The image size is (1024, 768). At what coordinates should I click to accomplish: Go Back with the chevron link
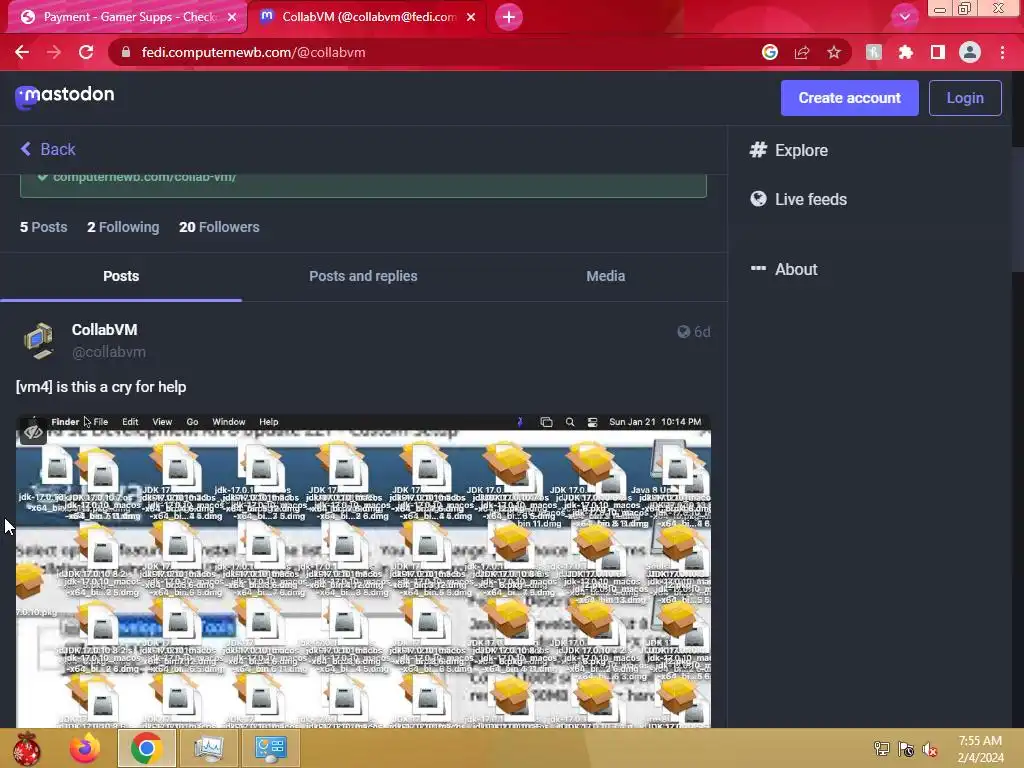[x=48, y=150]
